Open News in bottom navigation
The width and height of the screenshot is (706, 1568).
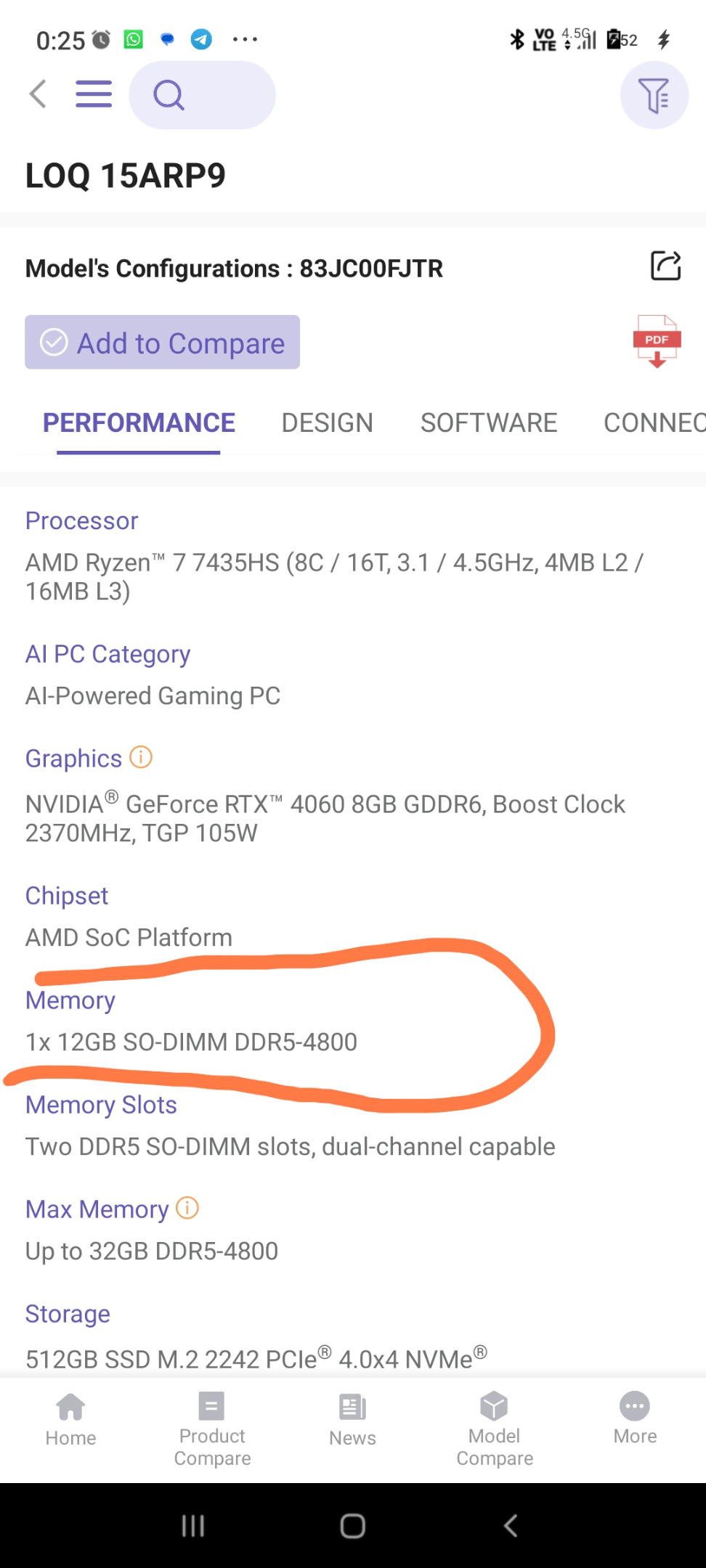pos(352,1421)
